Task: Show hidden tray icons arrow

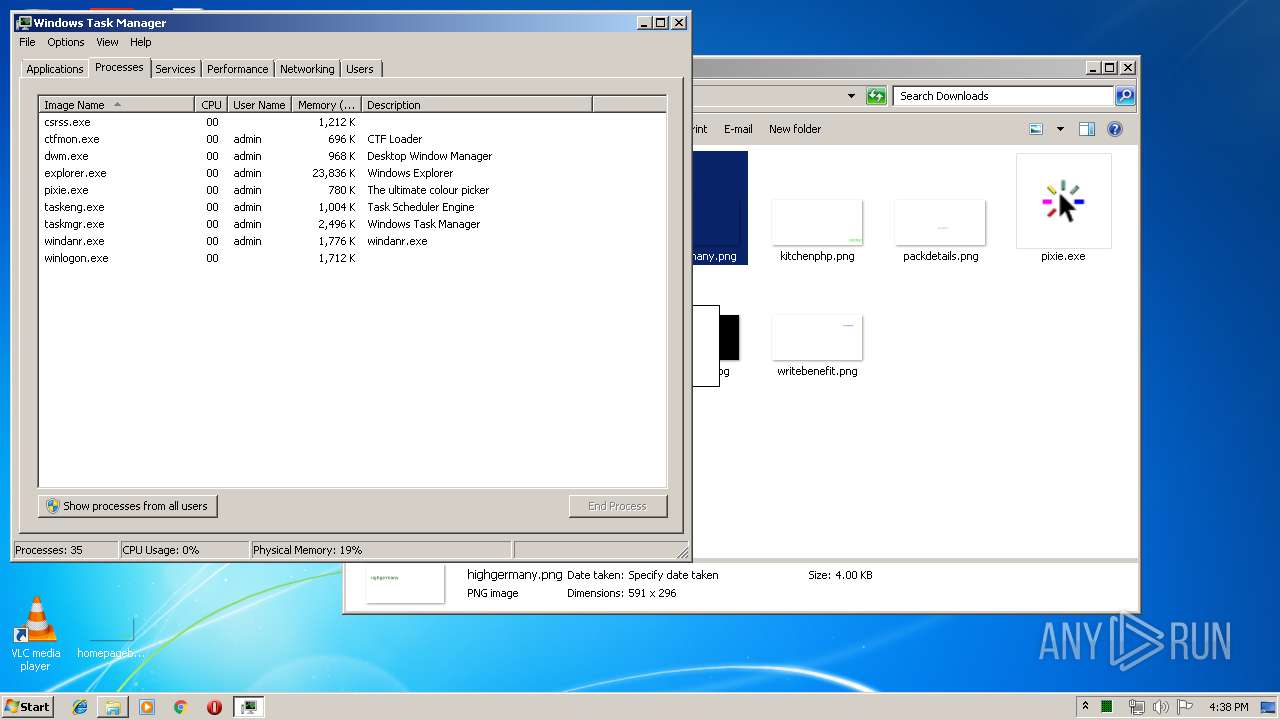Action: click(1085, 706)
